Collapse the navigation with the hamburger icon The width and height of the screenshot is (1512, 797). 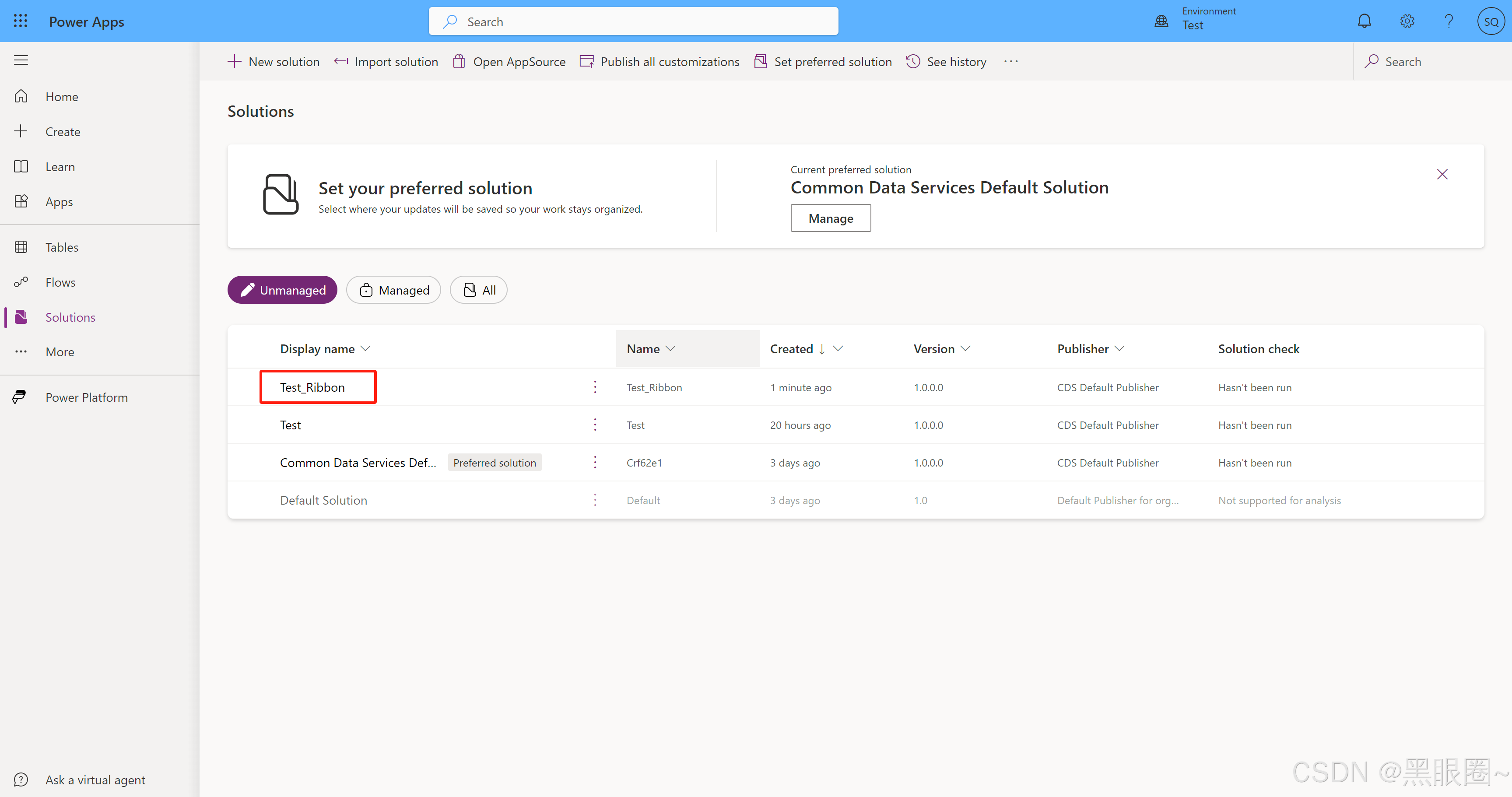click(x=21, y=59)
